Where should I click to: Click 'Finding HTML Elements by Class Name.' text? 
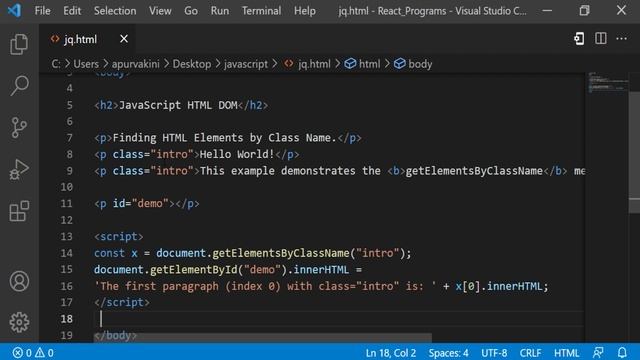pos(224,138)
